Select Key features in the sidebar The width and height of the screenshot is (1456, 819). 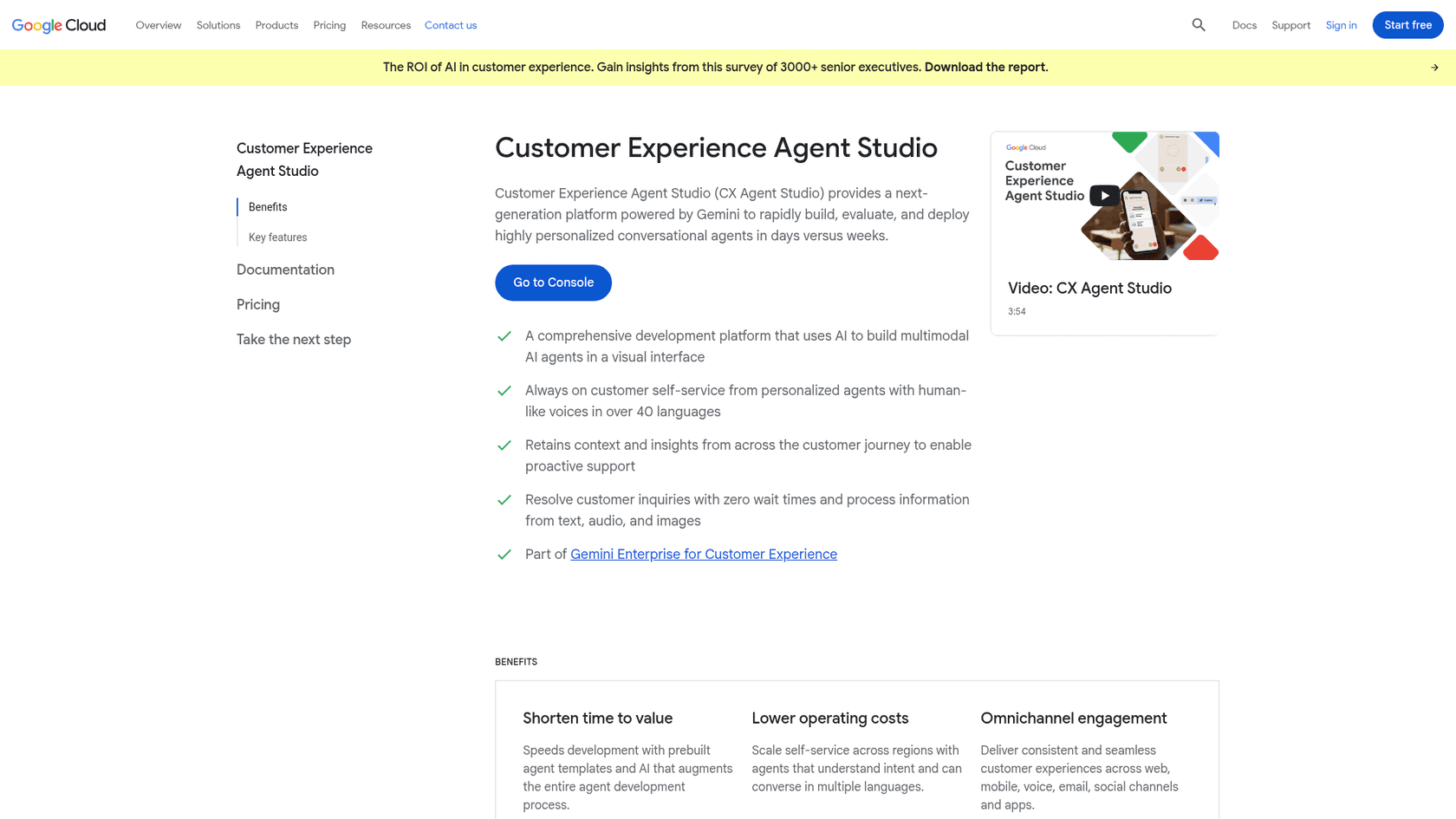pyautogui.click(x=277, y=237)
